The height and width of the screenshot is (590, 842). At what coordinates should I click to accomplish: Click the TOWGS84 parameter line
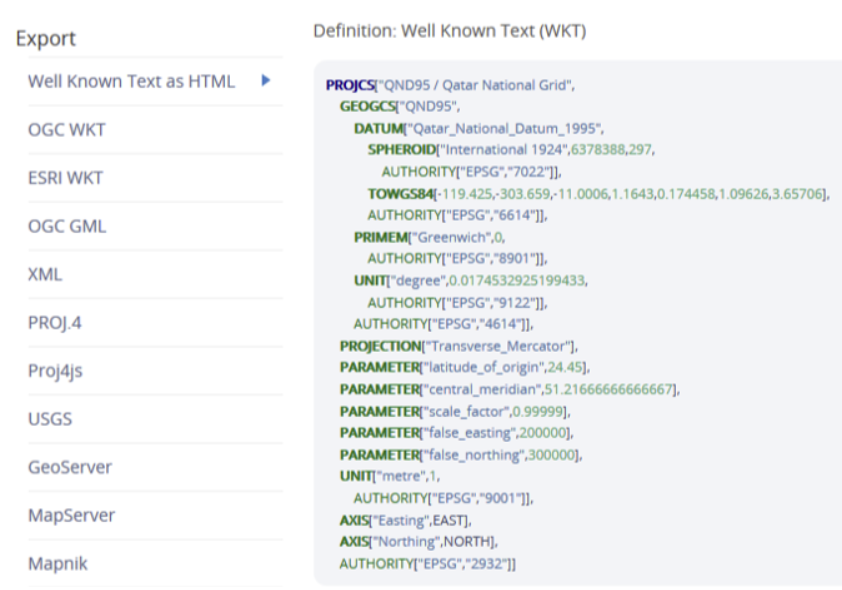coord(598,194)
